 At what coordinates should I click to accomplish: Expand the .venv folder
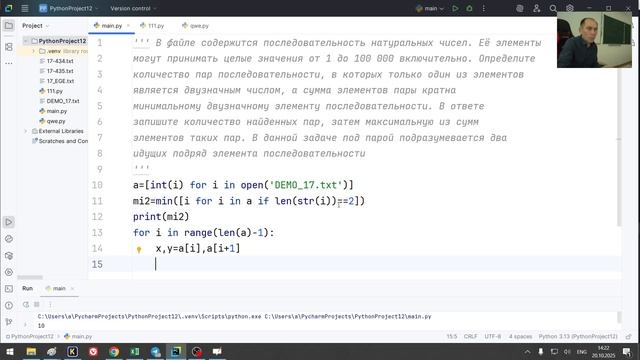(33, 51)
